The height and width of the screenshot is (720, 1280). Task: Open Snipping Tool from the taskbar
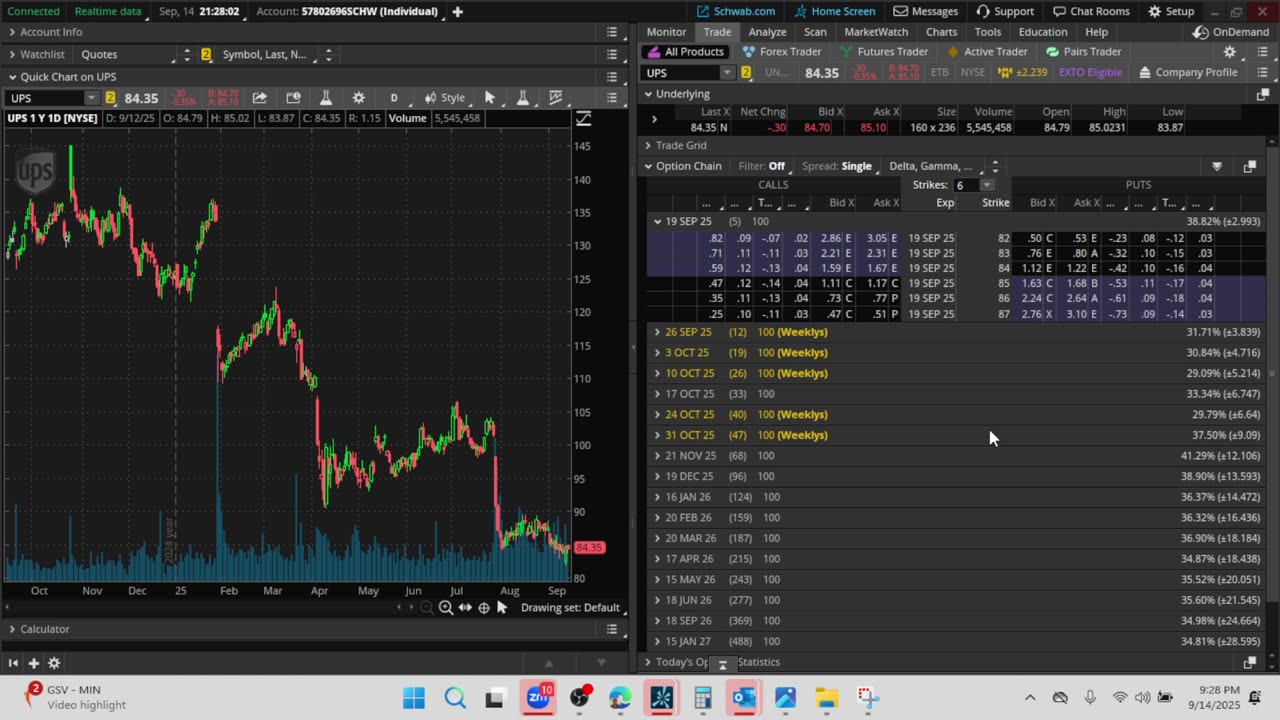click(867, 698)
